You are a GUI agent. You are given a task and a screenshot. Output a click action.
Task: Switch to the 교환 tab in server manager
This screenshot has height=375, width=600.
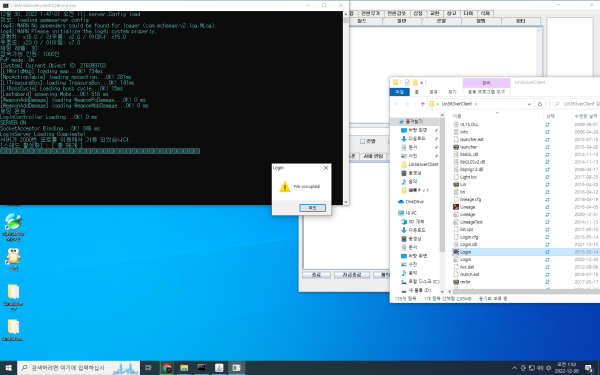435,13
